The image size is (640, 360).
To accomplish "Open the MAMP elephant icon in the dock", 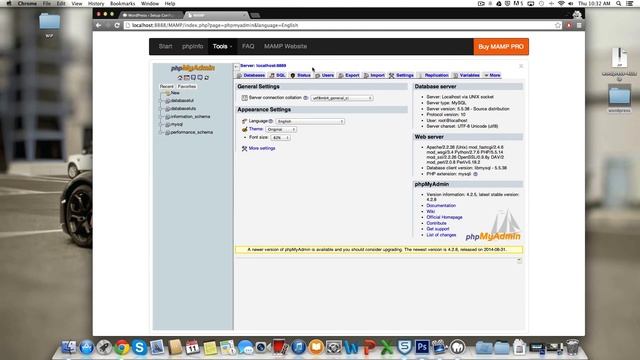I will [458, 347].
